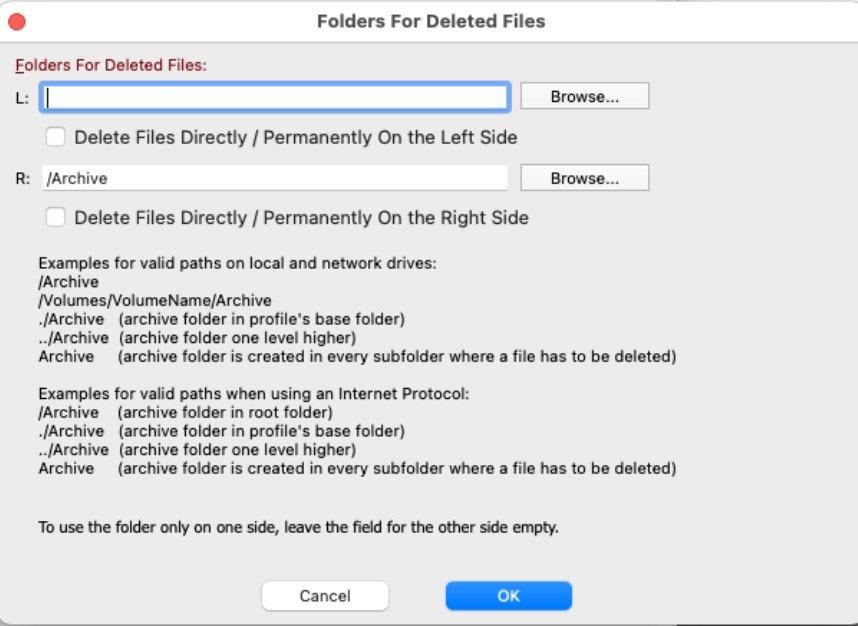Viewport: 858px width, 626px height.
Task: Click the "Folders For Deleted Files" title bar
Action: 431,21
